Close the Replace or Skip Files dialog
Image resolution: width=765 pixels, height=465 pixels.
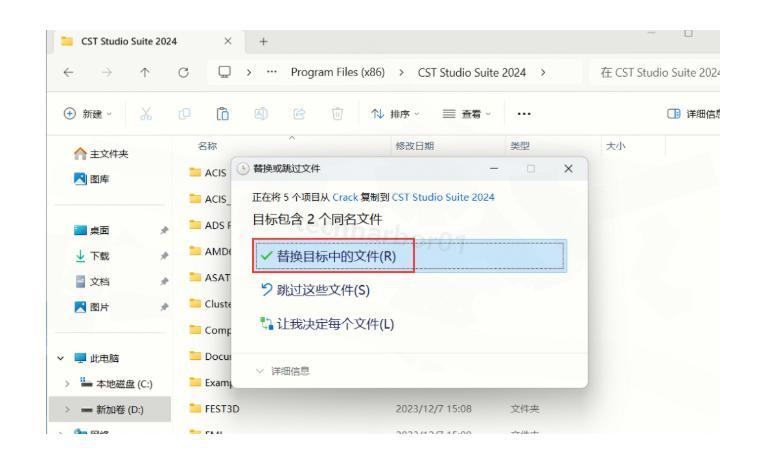coord(568,168)
